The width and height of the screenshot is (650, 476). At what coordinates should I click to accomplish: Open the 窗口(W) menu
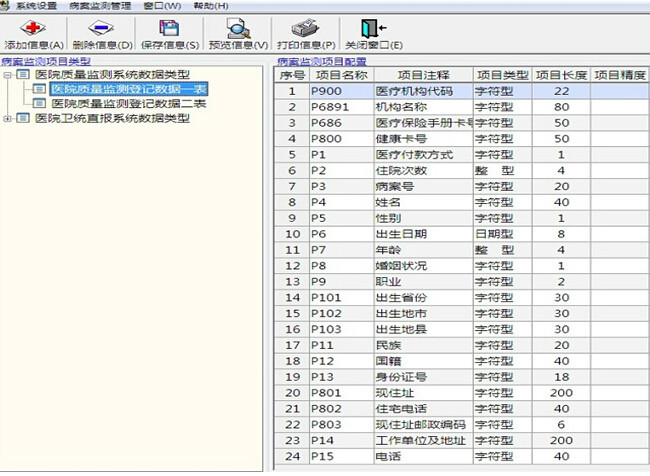click(x=162, y=6)
